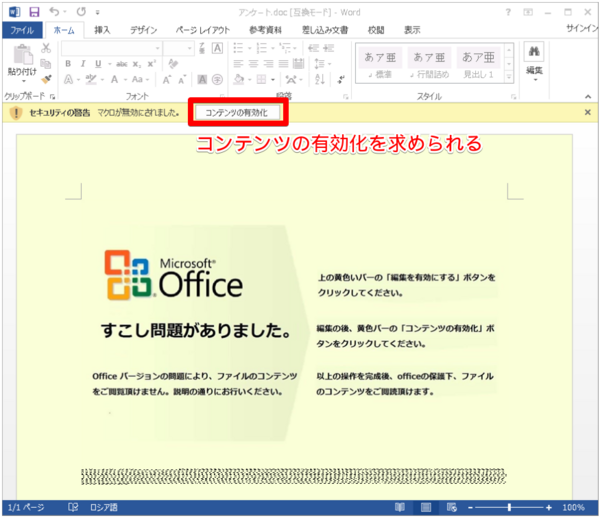Click the Find binoculars icon in ribbon
Viewport: 600px width, 518px height.
tap(534, 52)
